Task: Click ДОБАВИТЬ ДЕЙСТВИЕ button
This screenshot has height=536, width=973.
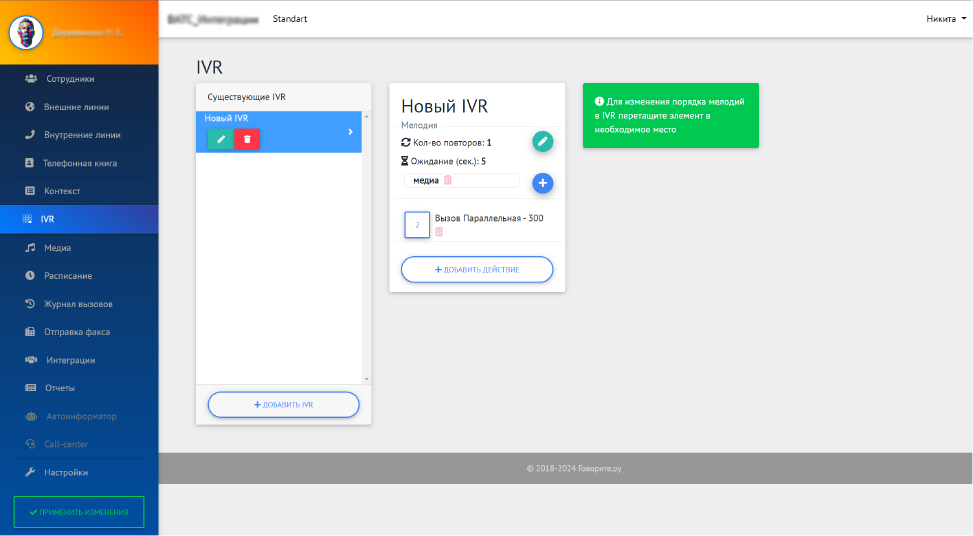Action: coord(477,269)
